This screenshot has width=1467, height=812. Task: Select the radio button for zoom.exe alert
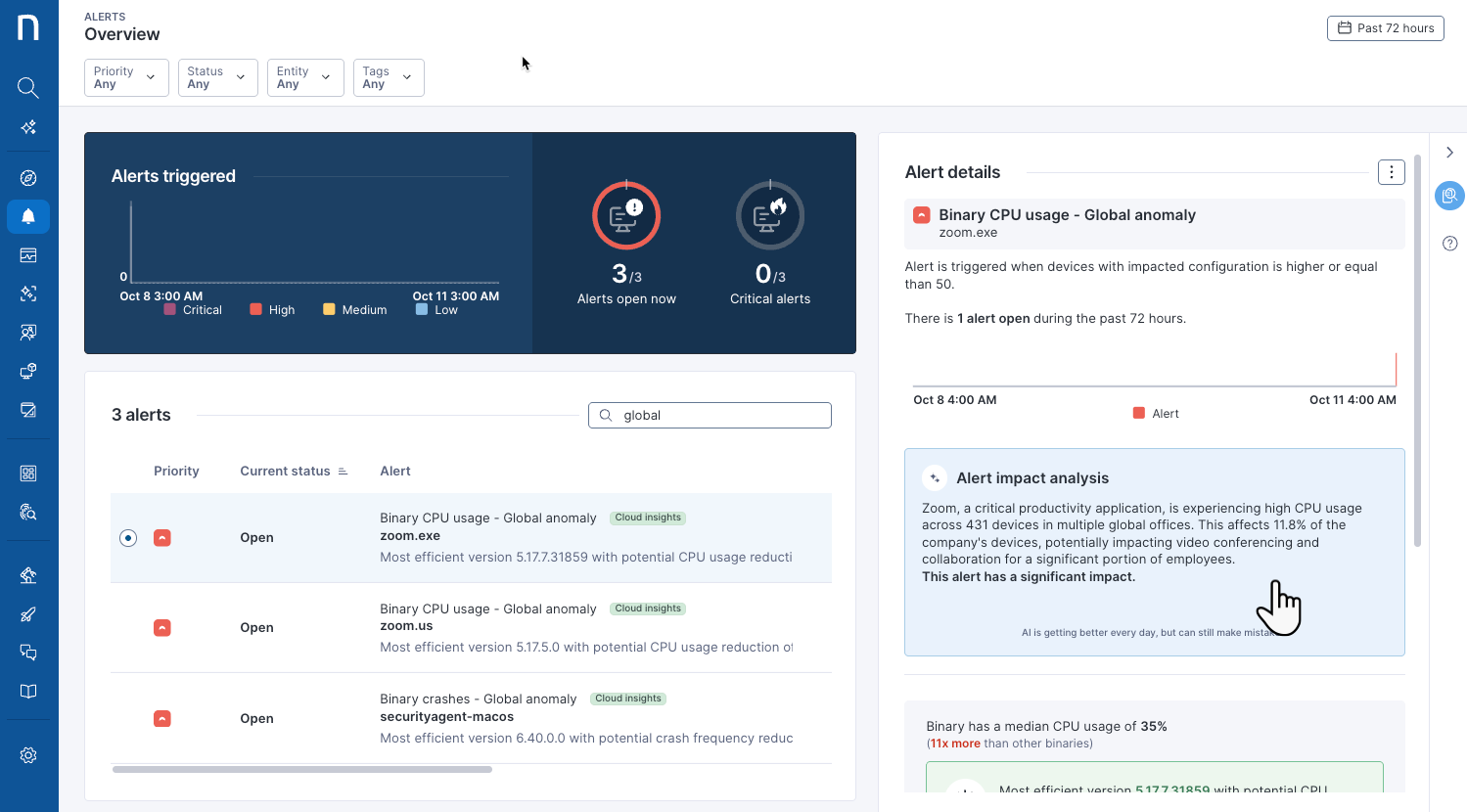click(128, 538)
